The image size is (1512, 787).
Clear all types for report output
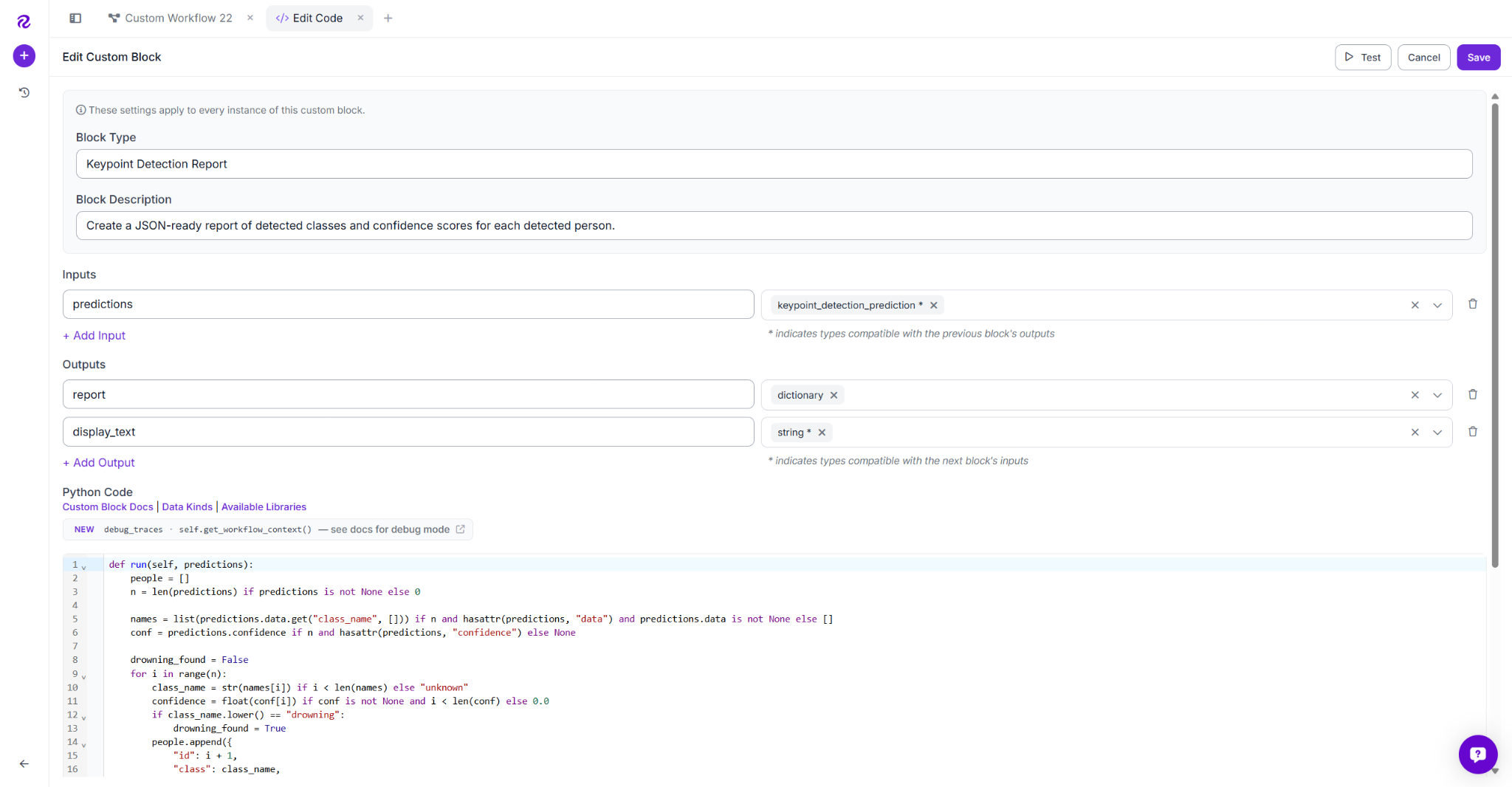pyautogui.click(x=1415, y=395)
